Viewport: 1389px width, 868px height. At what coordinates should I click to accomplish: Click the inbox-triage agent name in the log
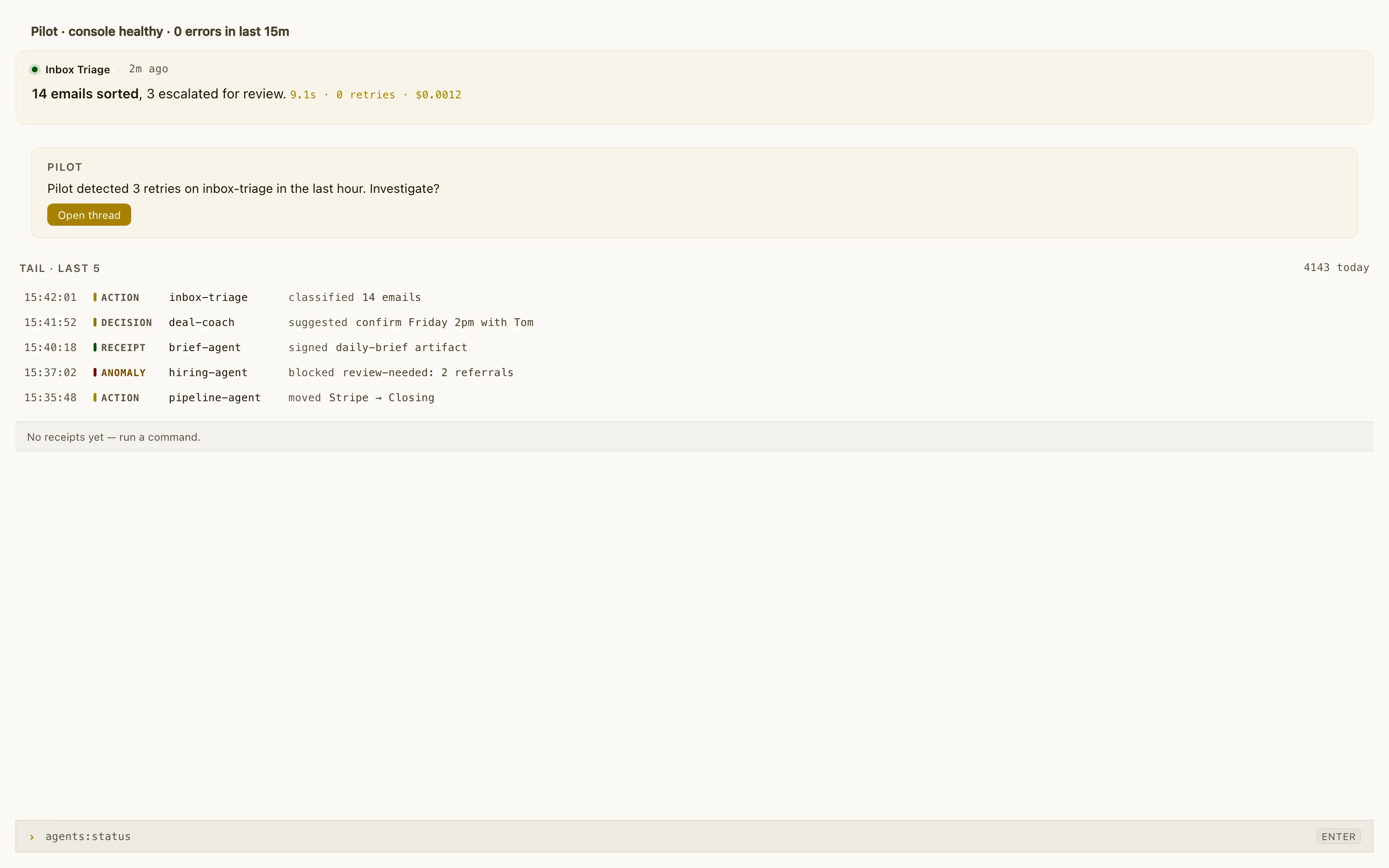point(208,298)
